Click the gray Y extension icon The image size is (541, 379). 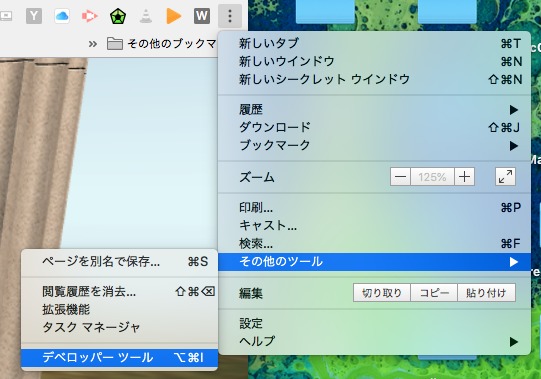[x=34, y=16]
